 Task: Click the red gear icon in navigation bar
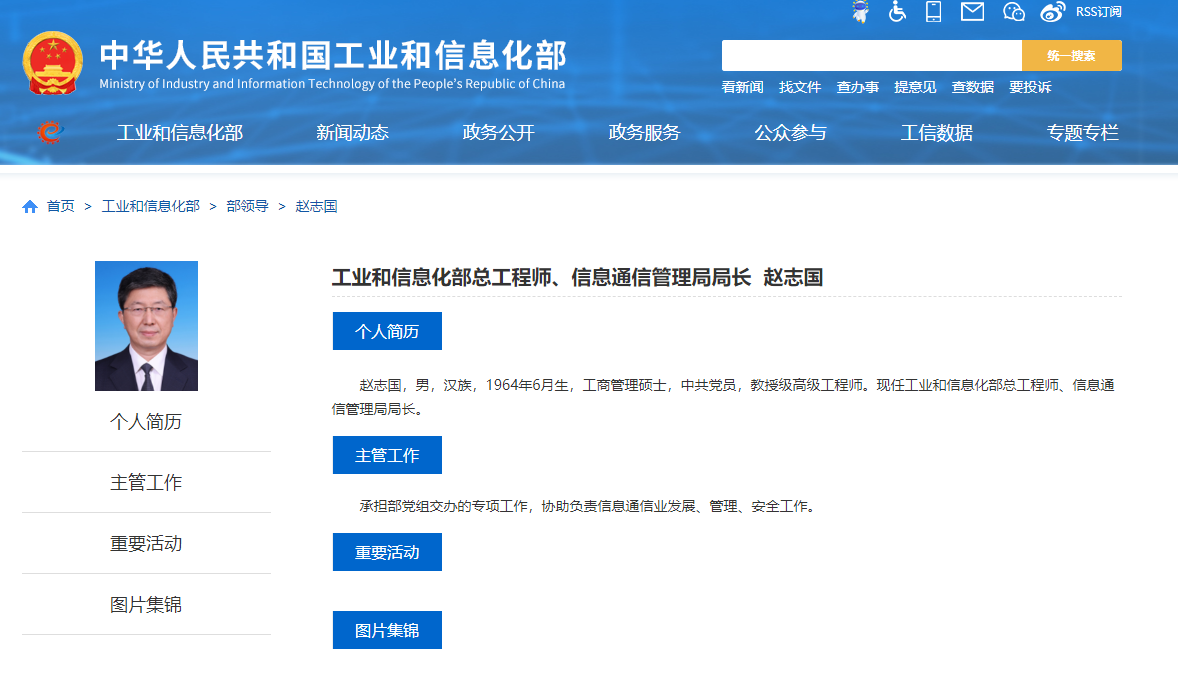coord(50,132)
